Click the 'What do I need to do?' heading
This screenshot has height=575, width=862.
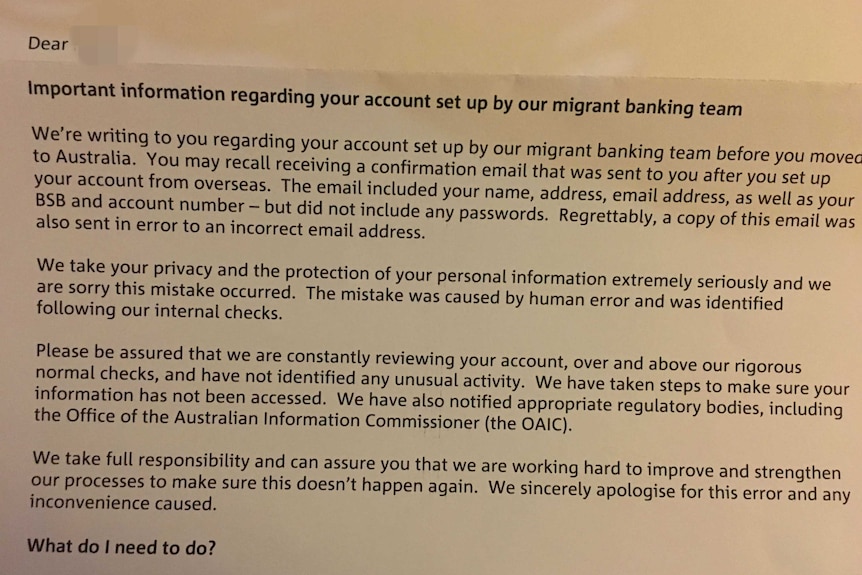point(121,546)
